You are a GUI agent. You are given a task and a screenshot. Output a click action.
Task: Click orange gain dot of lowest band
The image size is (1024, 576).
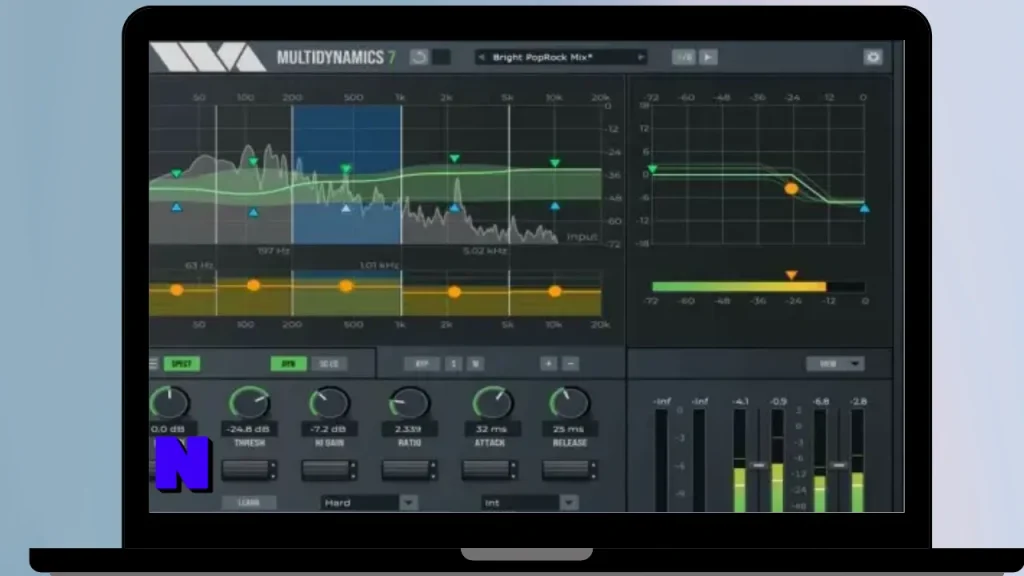(x=176, y=289)
